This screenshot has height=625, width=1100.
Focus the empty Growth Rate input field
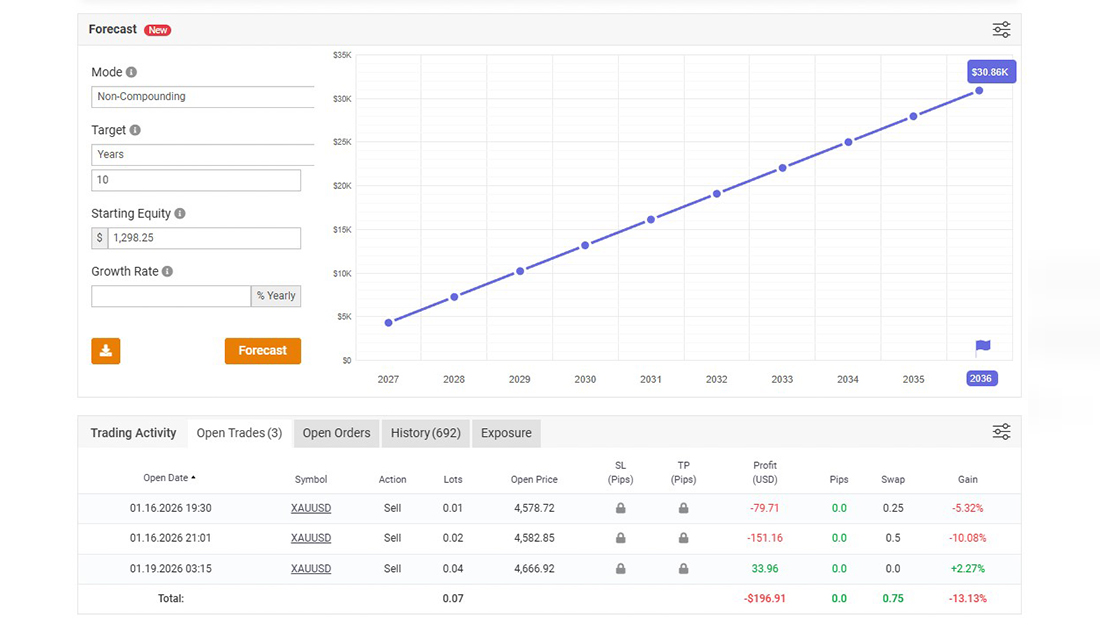171,296
